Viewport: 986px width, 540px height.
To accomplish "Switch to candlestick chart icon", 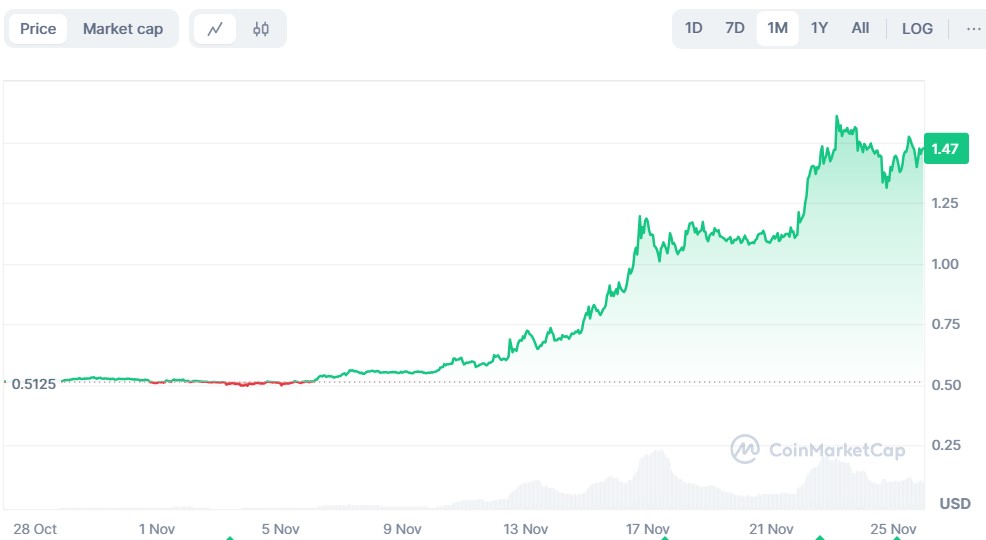I will point(261,29).
